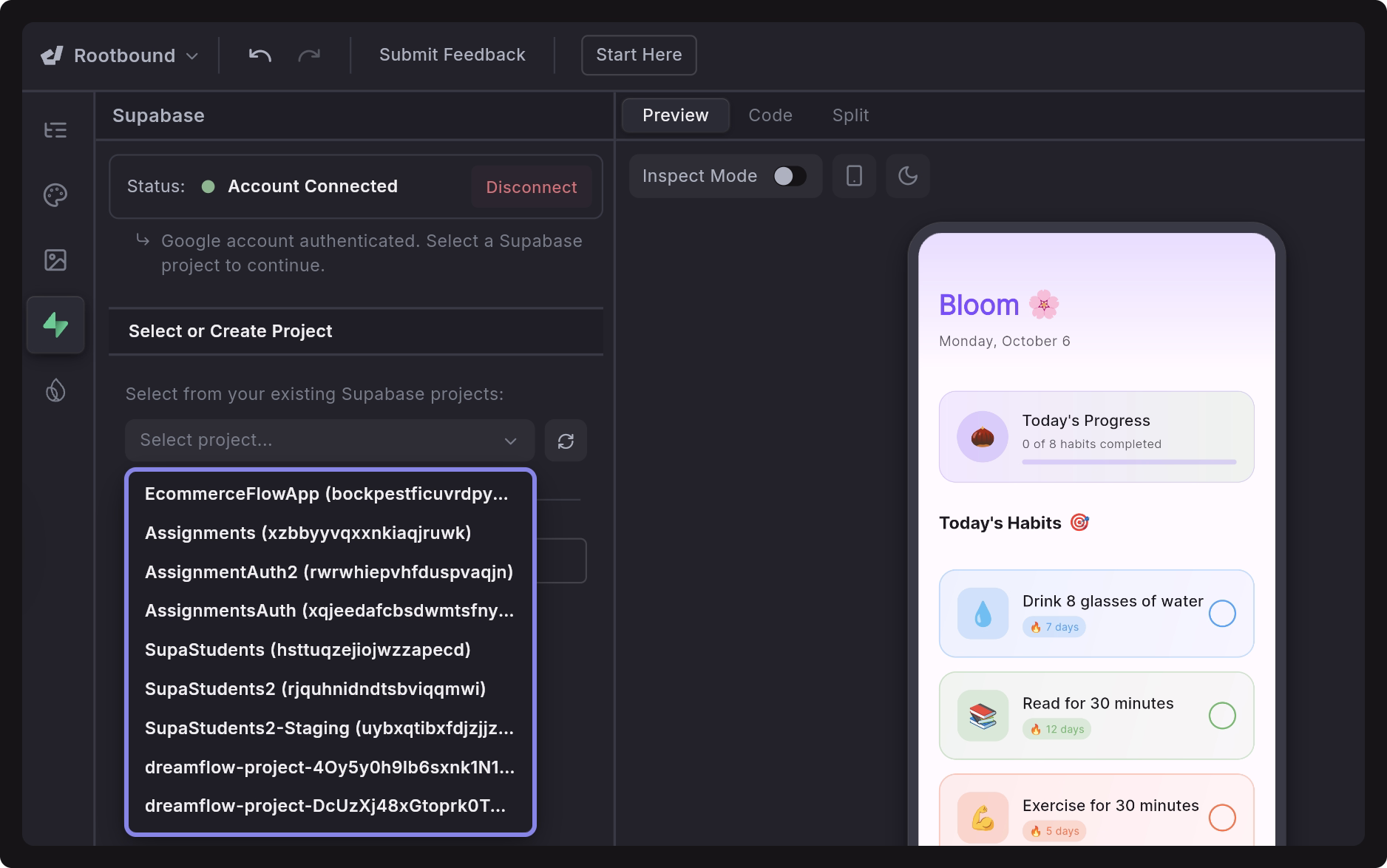The image size is (1387, 868).
Task: Select the Supabase lightning bolt icon
Action: (x=55, y=325)
